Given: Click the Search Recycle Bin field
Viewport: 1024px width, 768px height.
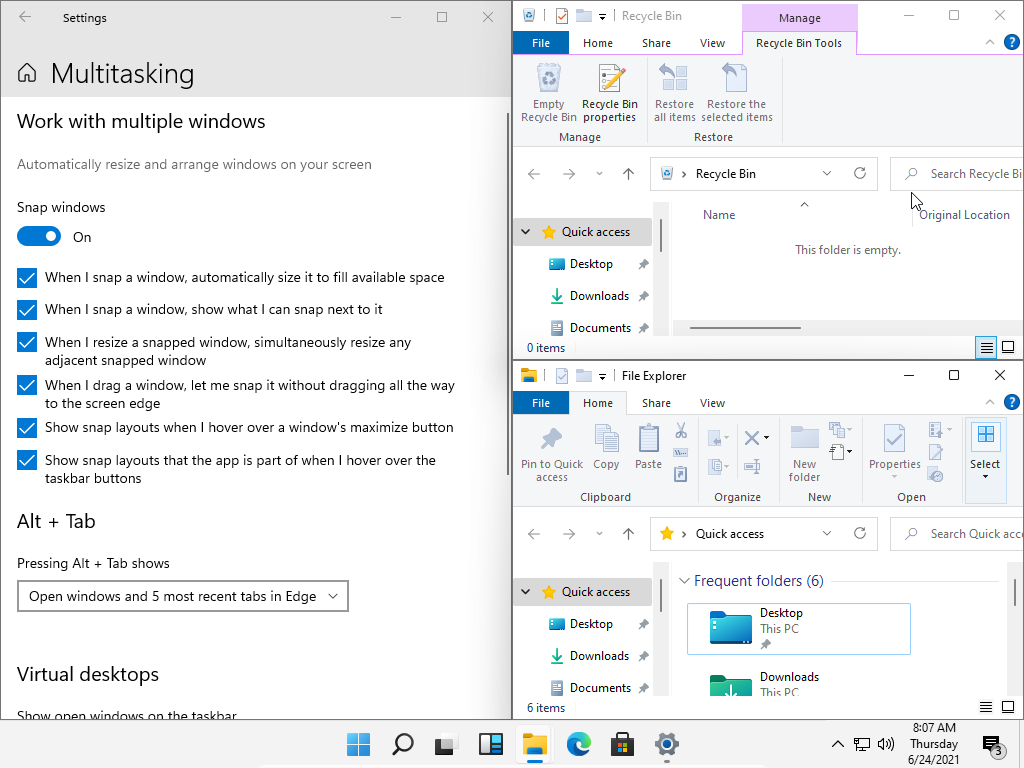Looking at the screenshot, I should (957, 174).
